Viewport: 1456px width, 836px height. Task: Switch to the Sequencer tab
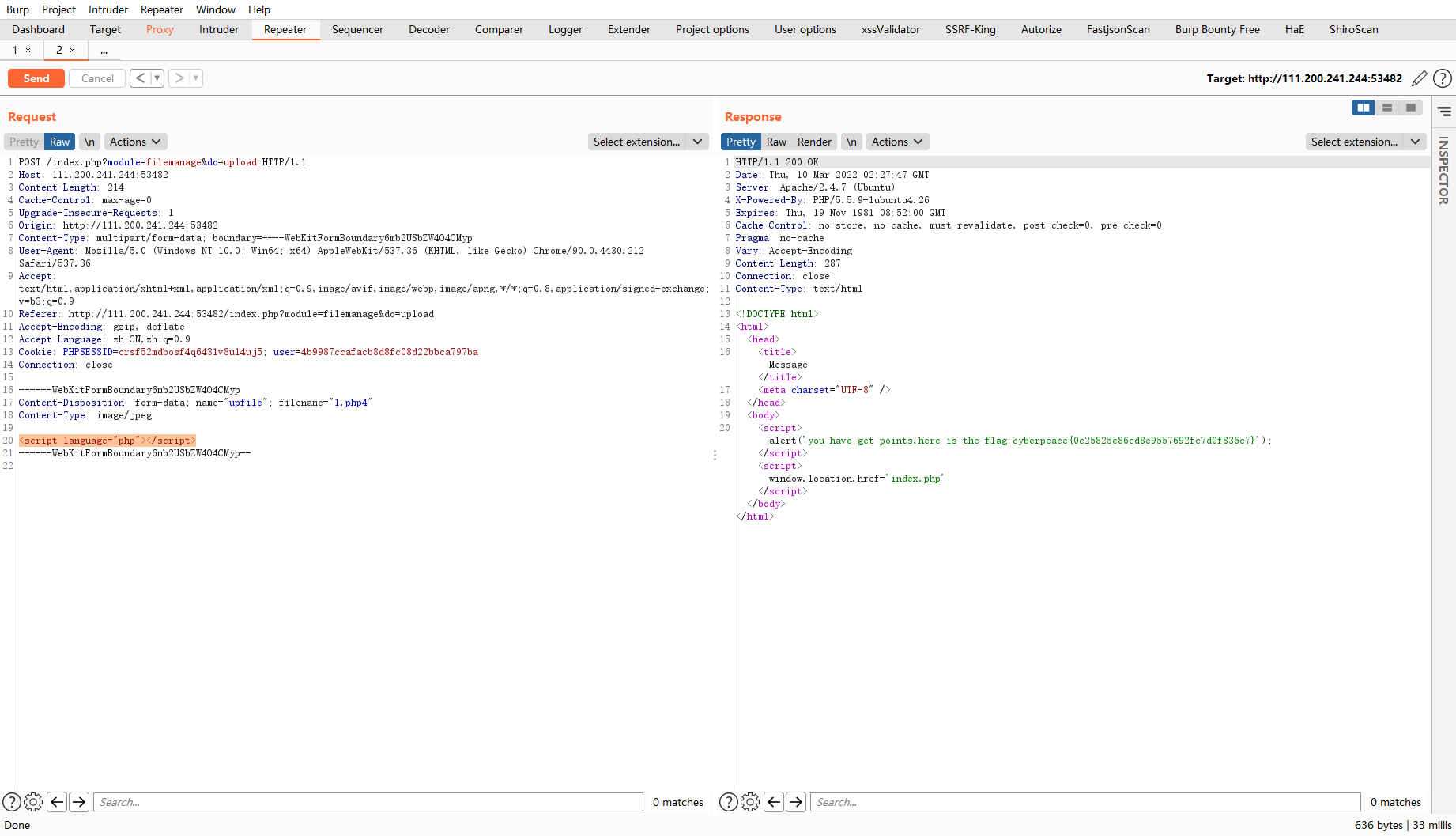tap(357, 29)
